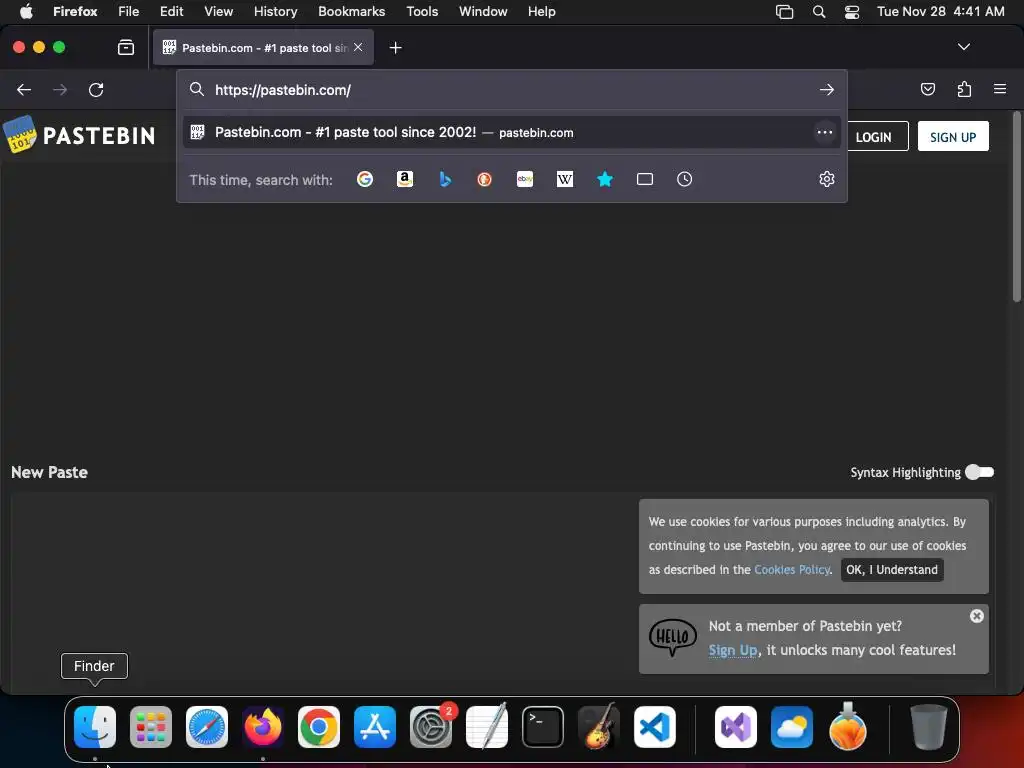1024x768 pixels.
Task: Launch Google Chrome from the Dock
Action: pyautogui.click(x=319, y=727)
